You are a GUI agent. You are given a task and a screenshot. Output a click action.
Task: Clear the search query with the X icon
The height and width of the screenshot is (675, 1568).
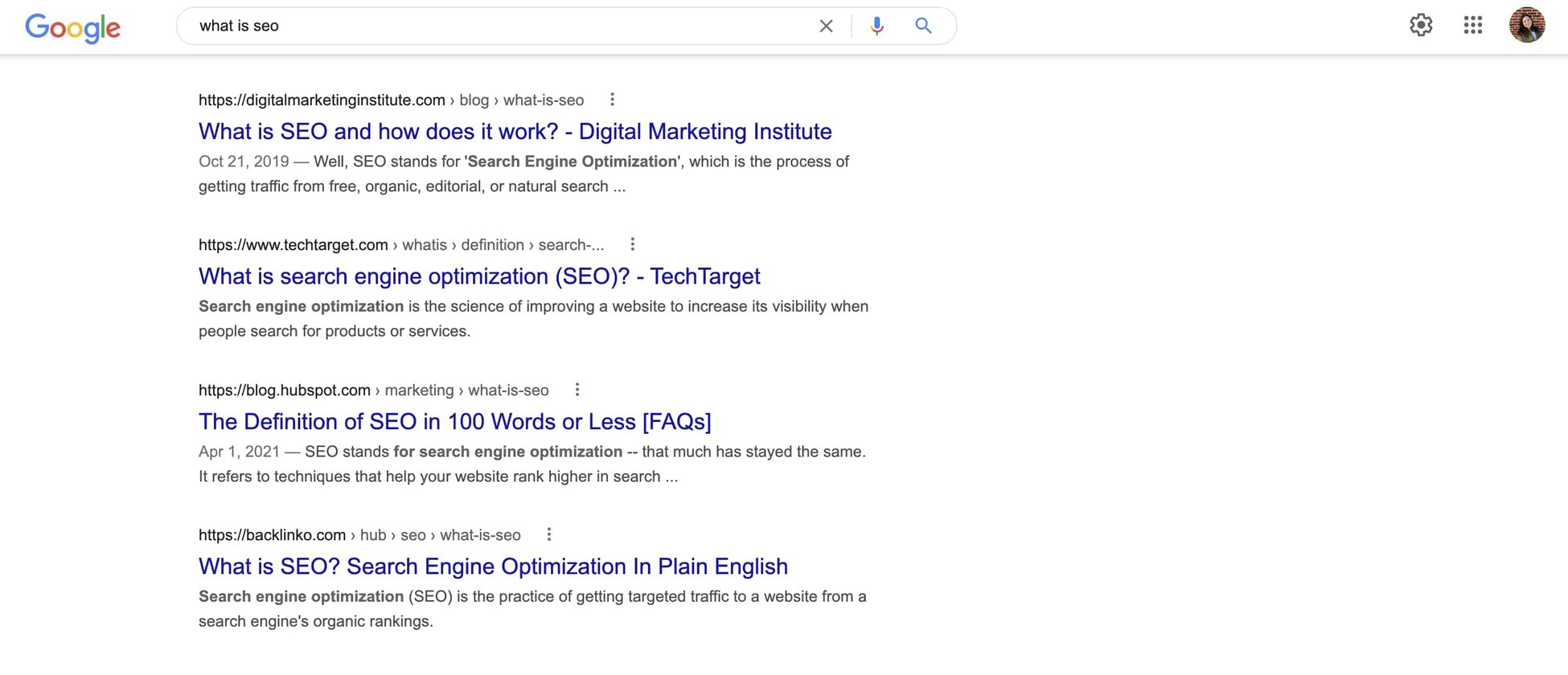[826, 26]
